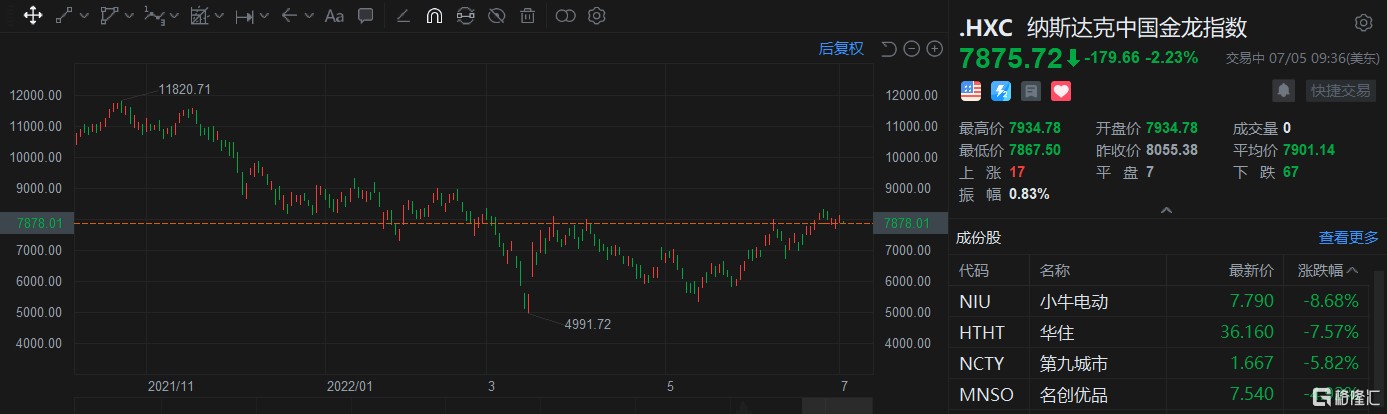The width and height of the screenshot is (1387, 414).
Task: Collapse the quote details with chevron
Action: tap(1165, 210)
